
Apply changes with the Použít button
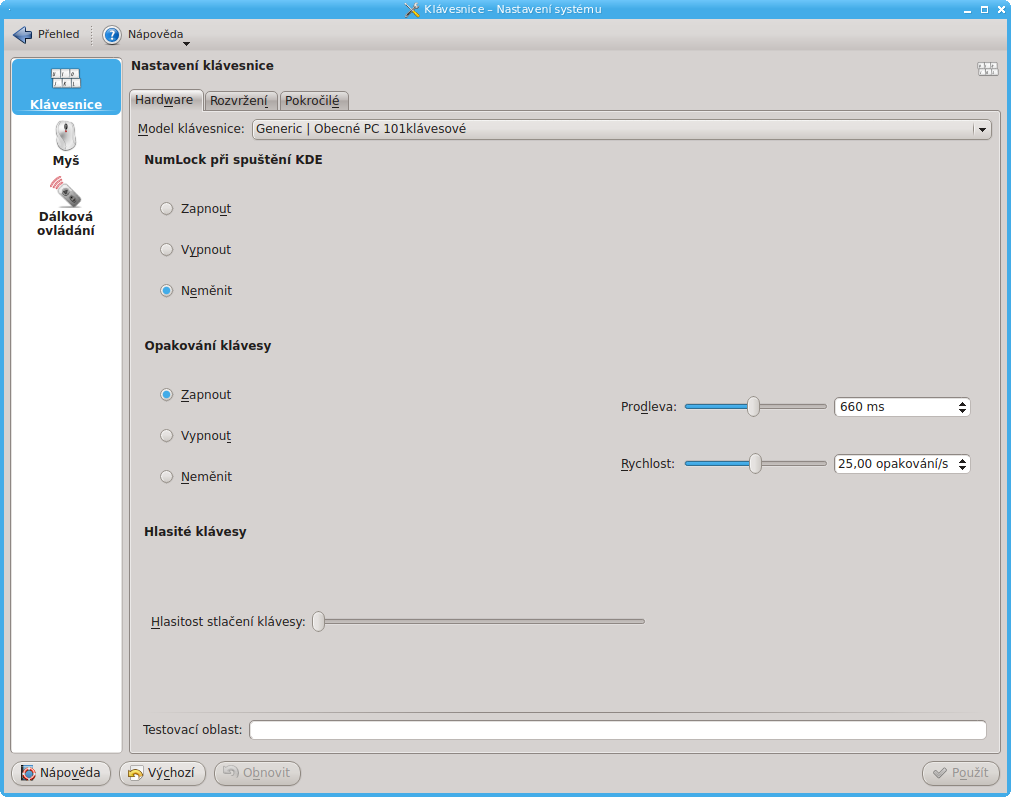961,773
